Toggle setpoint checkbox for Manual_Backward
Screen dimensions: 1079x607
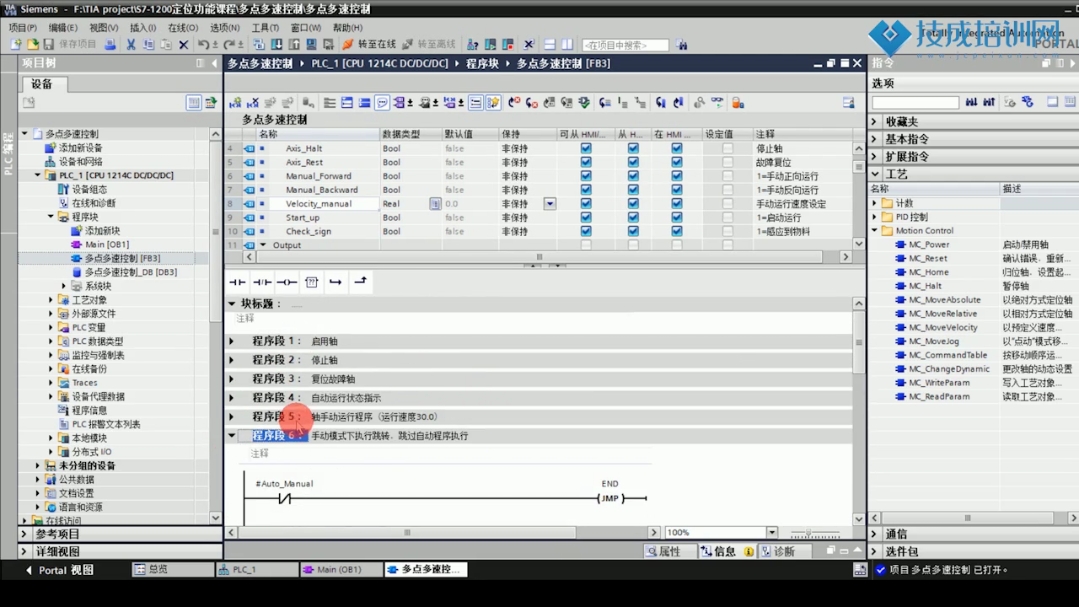pyautogui.click(x=727, y=190)
